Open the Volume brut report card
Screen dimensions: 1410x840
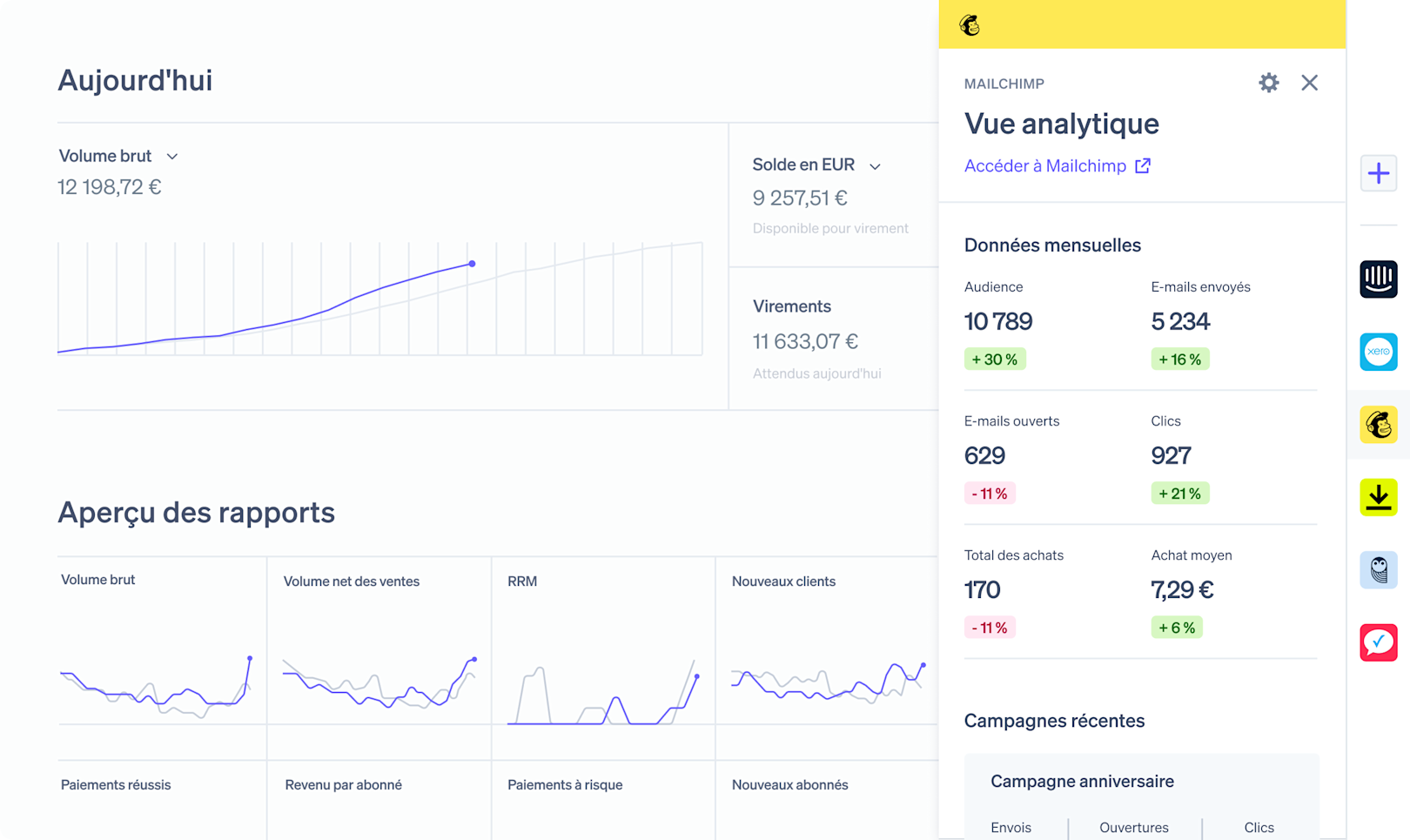click(x=162, y=657)
